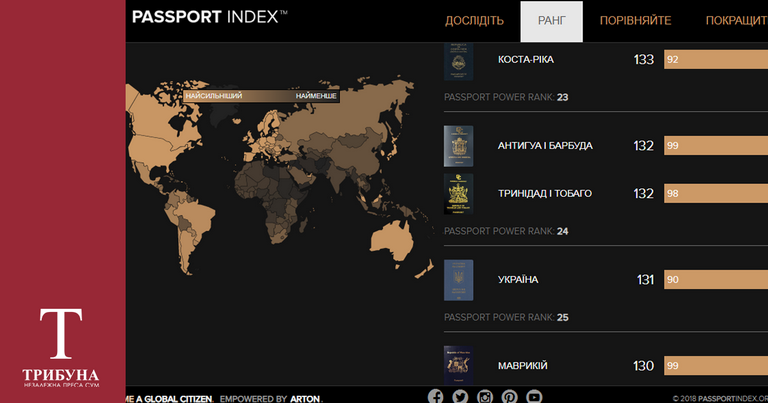Click the 'PASSPORT POWER RANK: 24' label
Image resolution: width=768 pixels, height=403 pixels.
coord(506,231)
